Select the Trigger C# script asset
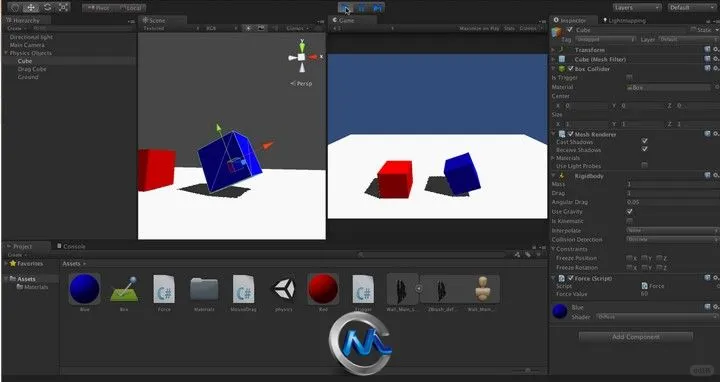 click(363, 289)
